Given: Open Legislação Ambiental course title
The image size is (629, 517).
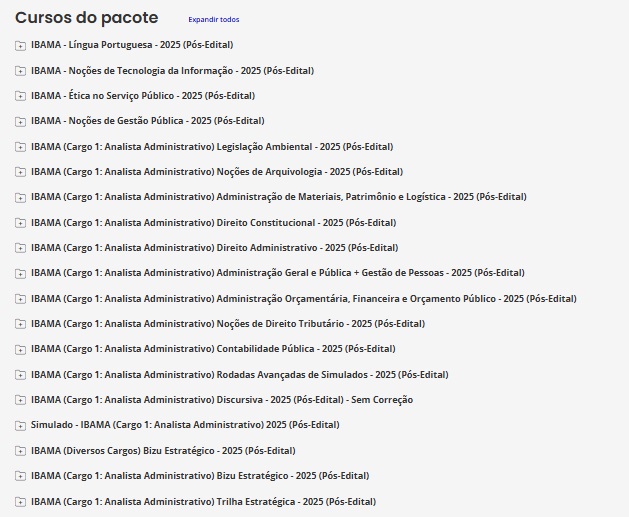Looking at the screenshot, I should 212,147.
